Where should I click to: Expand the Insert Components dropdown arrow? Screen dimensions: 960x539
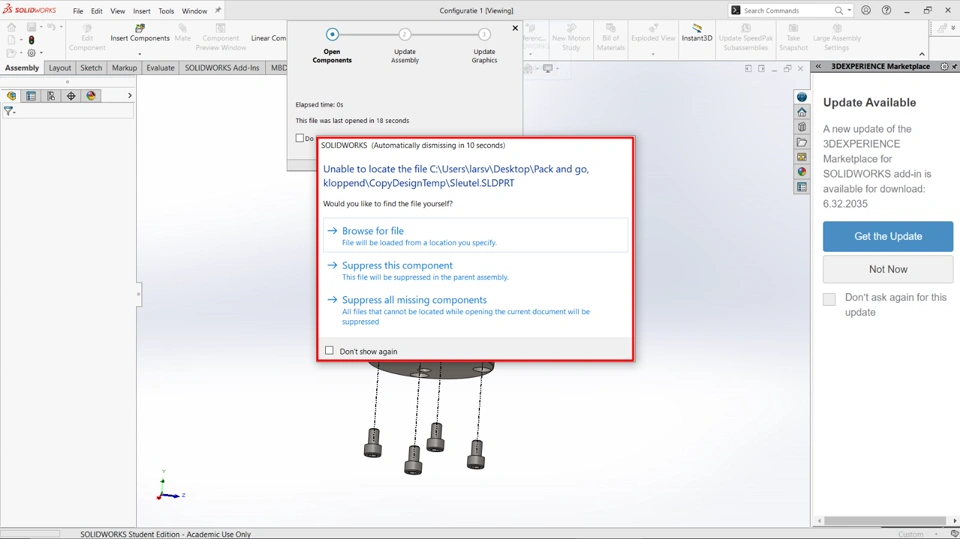(140, 54)
